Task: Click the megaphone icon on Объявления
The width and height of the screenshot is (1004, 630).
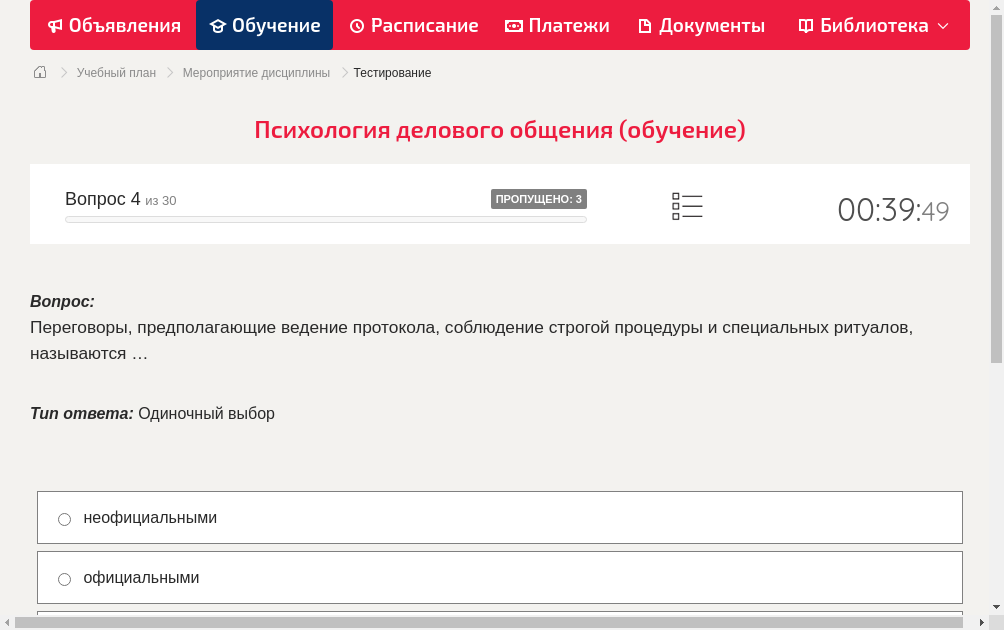Action: [54, 25]
